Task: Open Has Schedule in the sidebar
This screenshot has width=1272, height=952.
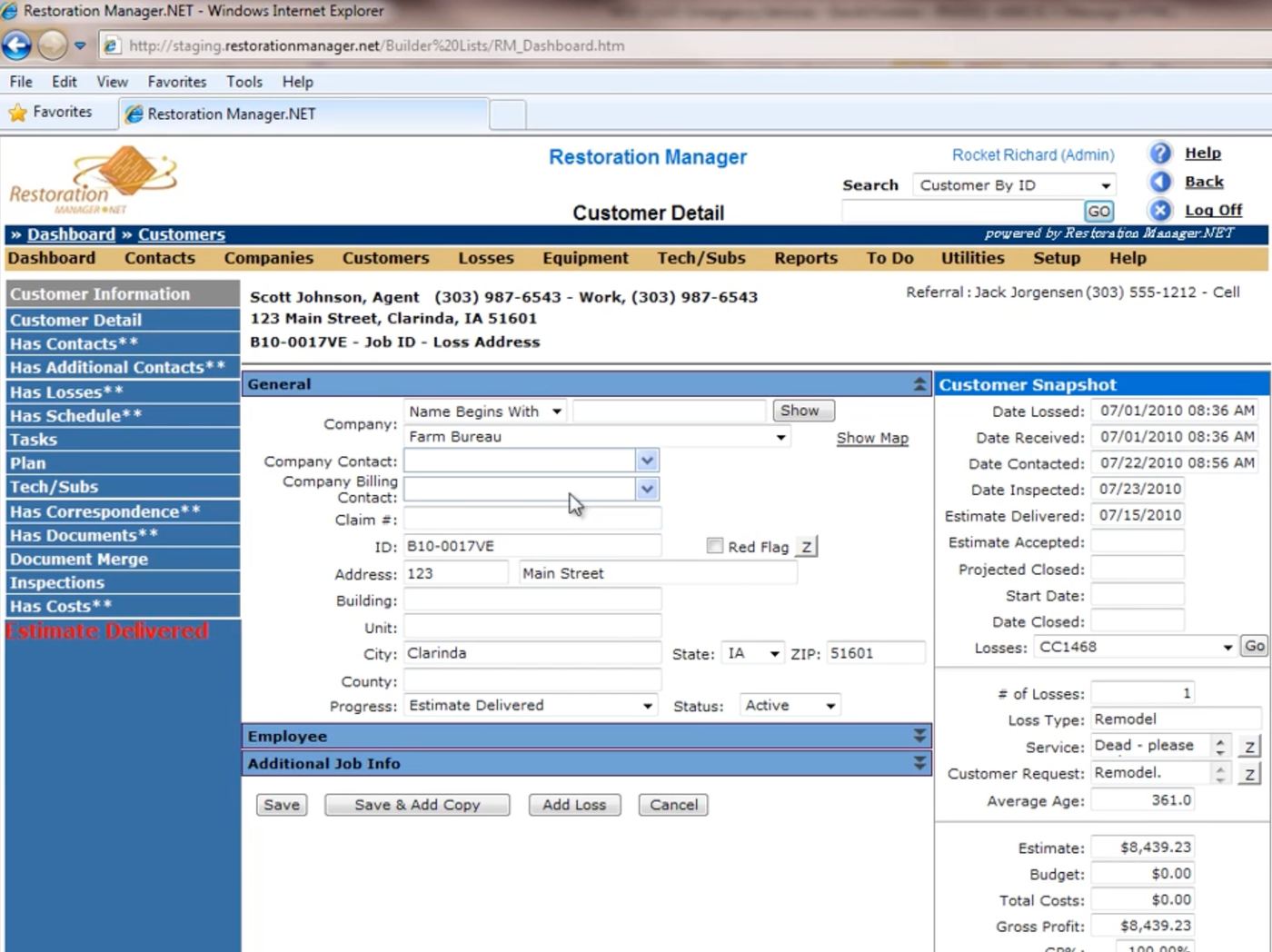Action: (122, 415)
